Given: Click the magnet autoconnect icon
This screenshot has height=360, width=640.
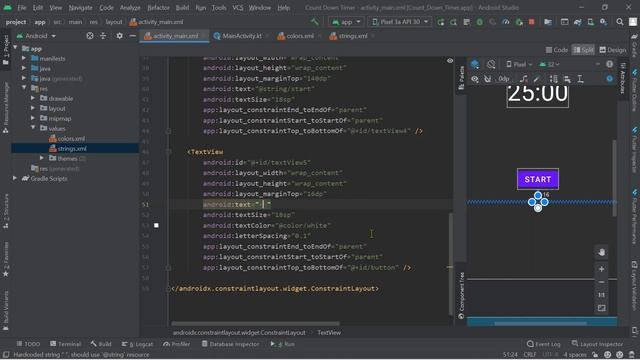Looking at the screenshot, I should click(x=487, y=79).
